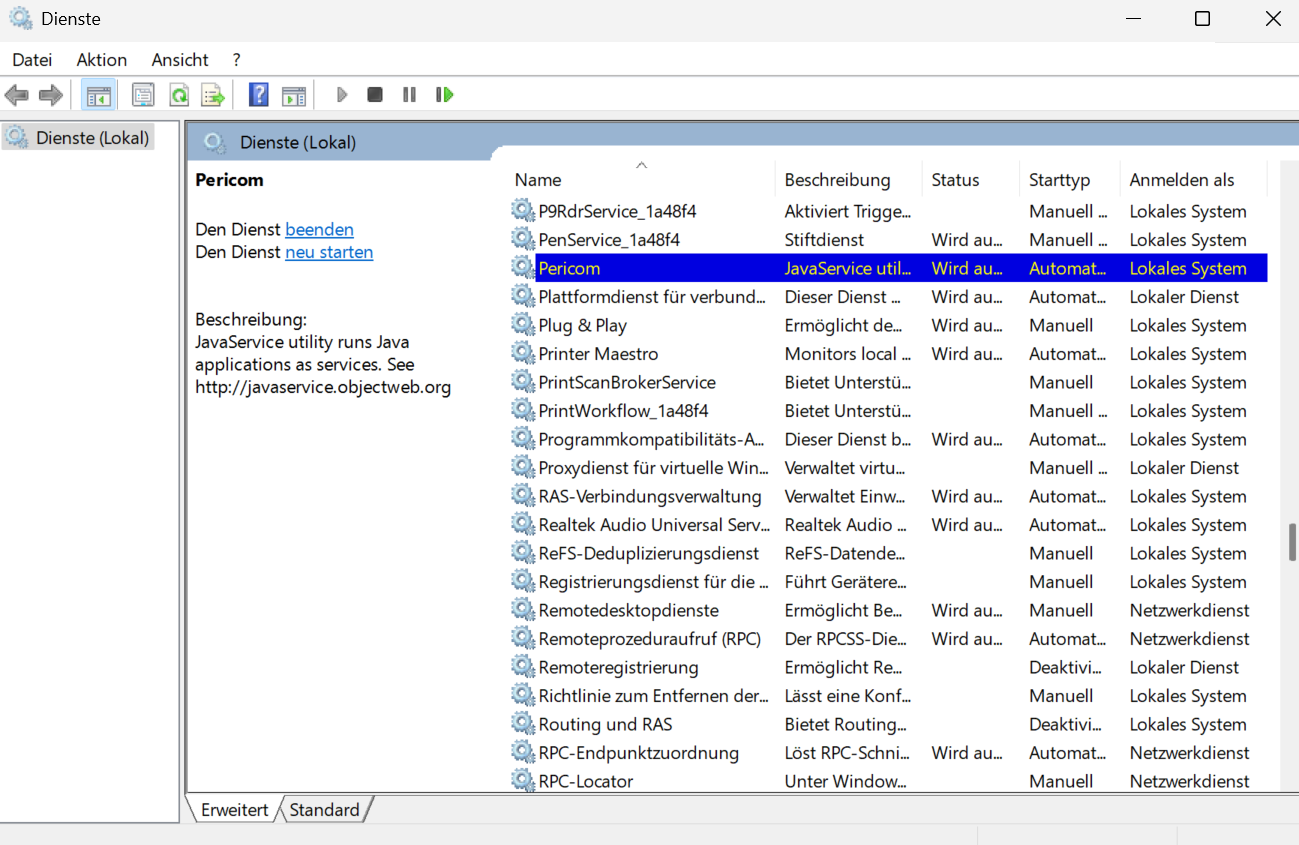
Task: Click the Back arrow in the toolbar
Action: 17,96
